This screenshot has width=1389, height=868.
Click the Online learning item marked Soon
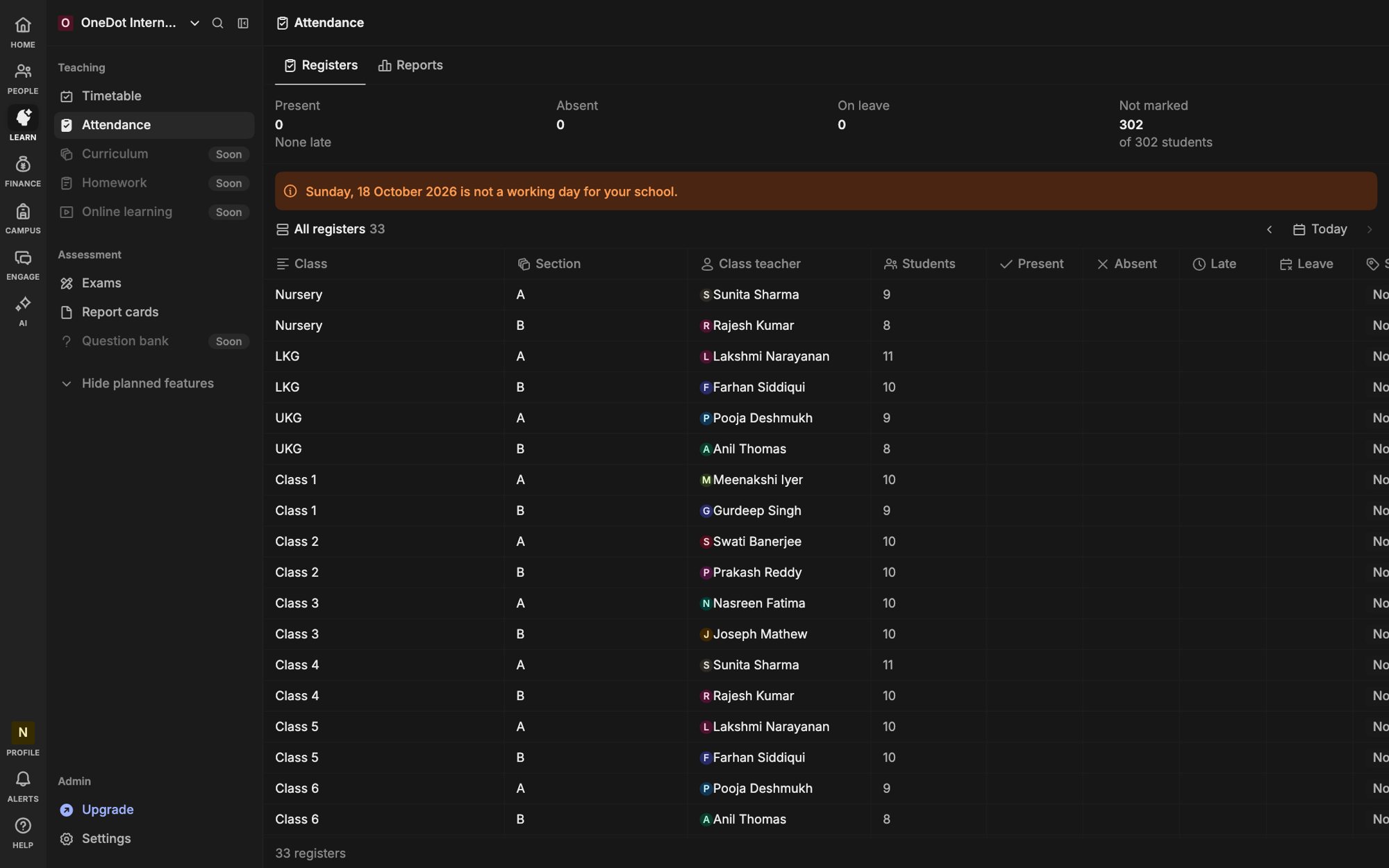pos(153,212)
